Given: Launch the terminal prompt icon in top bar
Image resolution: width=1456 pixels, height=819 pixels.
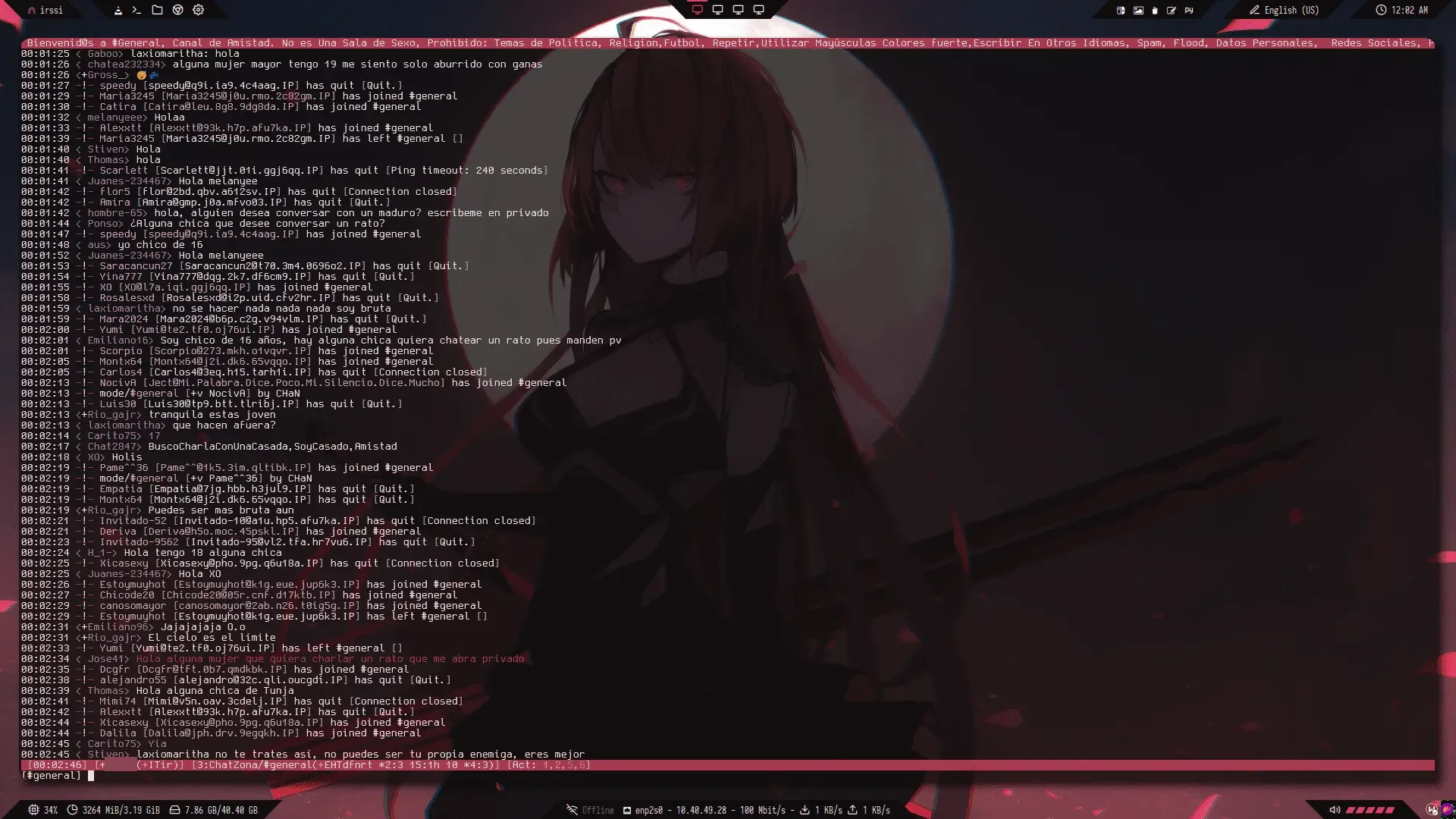Looking at the screenshot, I should 136,10.
